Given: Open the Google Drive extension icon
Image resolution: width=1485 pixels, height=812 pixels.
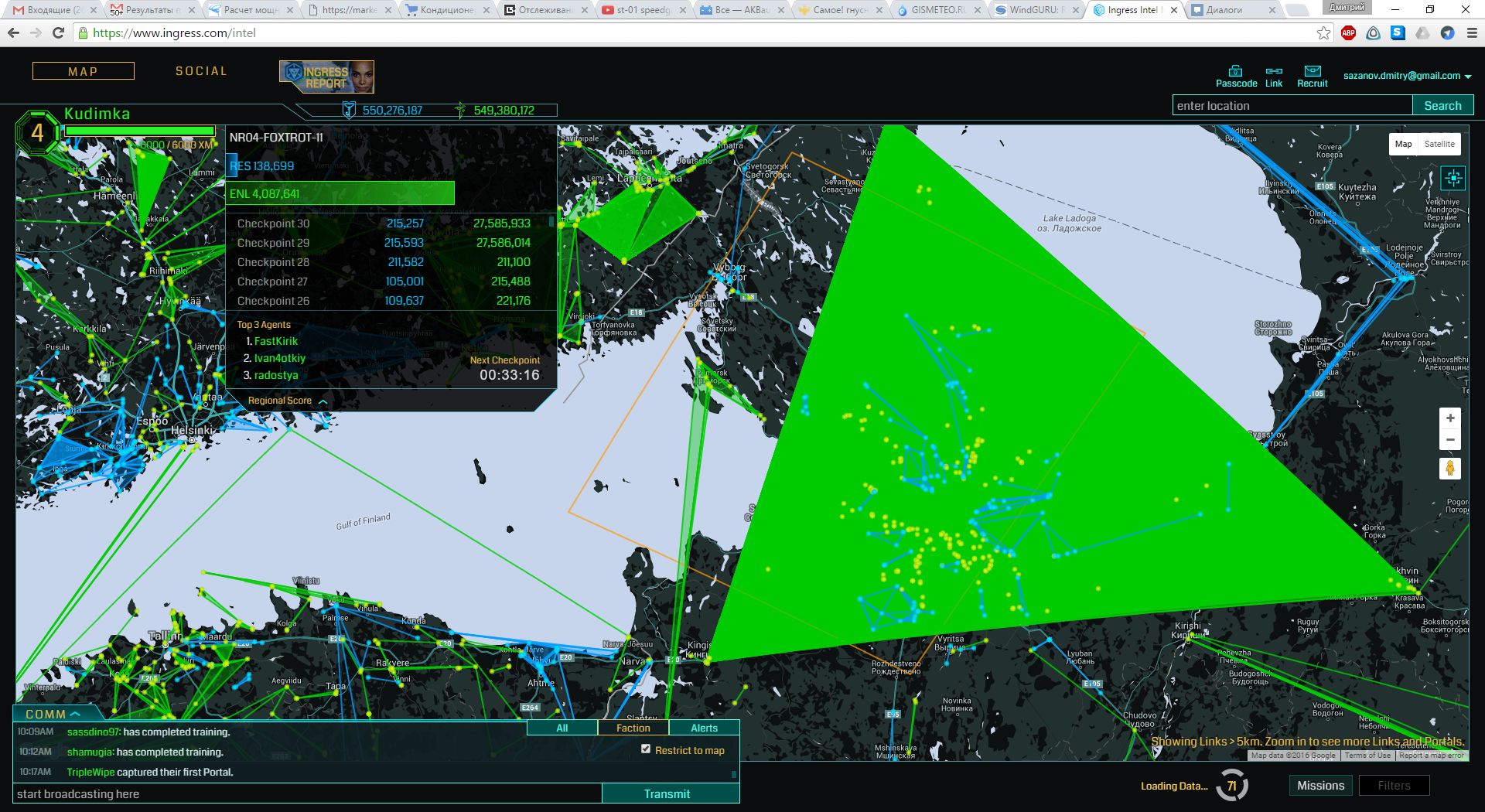Looking at the screenshot, I should pos(1422,32).
